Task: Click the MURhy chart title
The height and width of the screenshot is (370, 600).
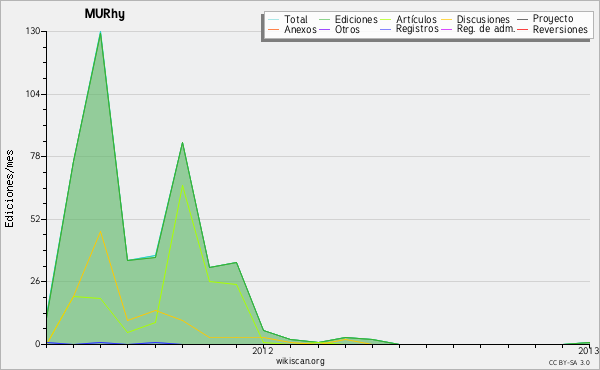Action: pos(104,14)
